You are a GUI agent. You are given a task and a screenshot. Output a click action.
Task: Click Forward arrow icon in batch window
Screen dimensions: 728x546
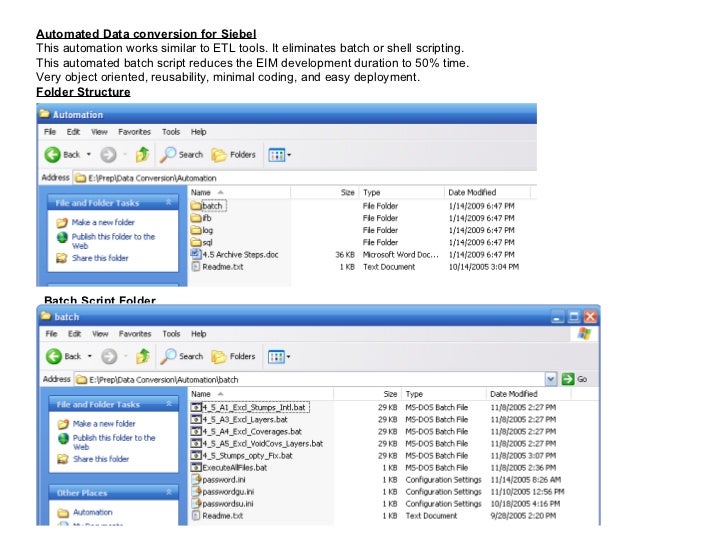click(109, 357)
